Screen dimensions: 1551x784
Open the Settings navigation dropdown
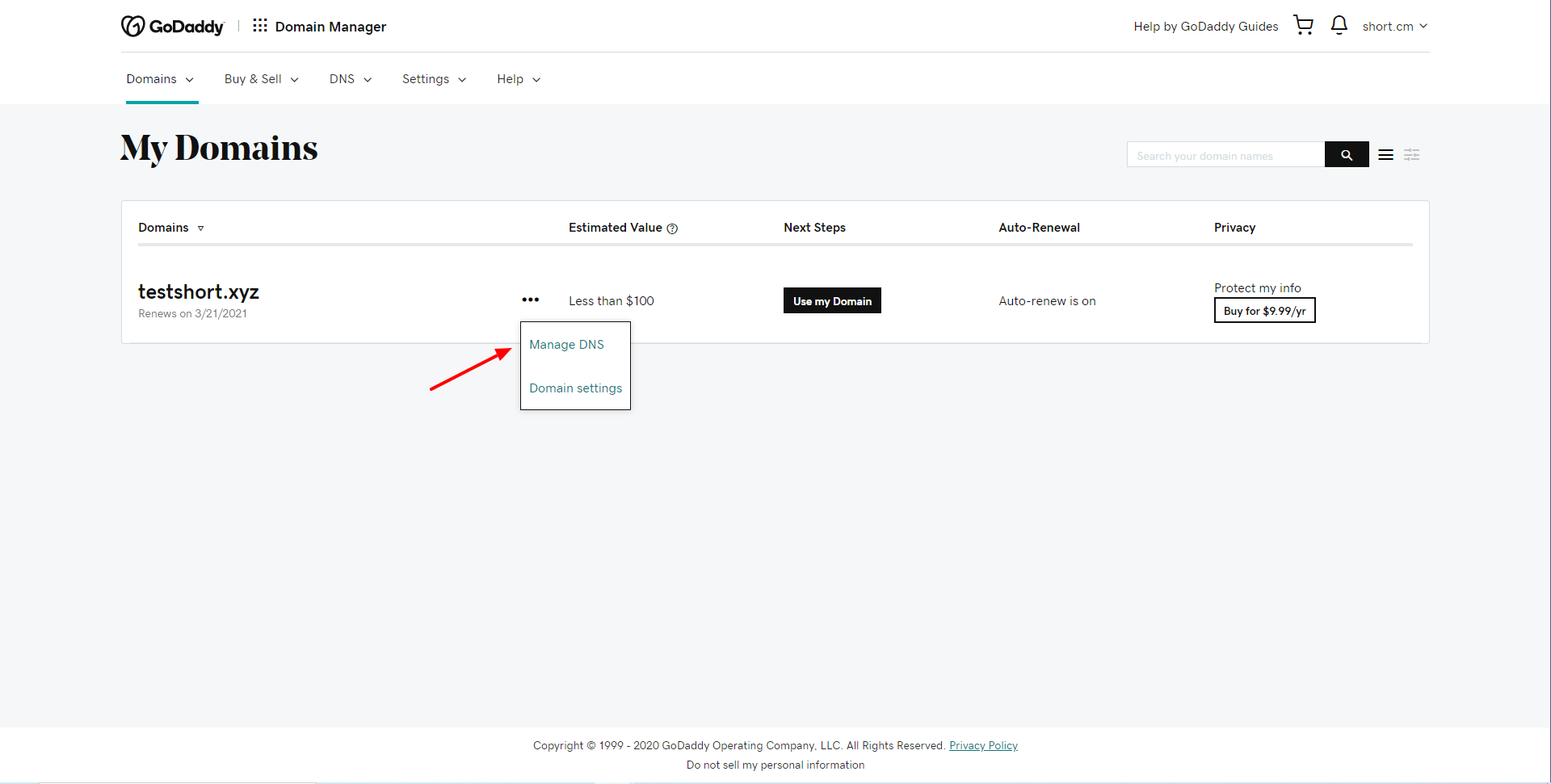point(435,79)
